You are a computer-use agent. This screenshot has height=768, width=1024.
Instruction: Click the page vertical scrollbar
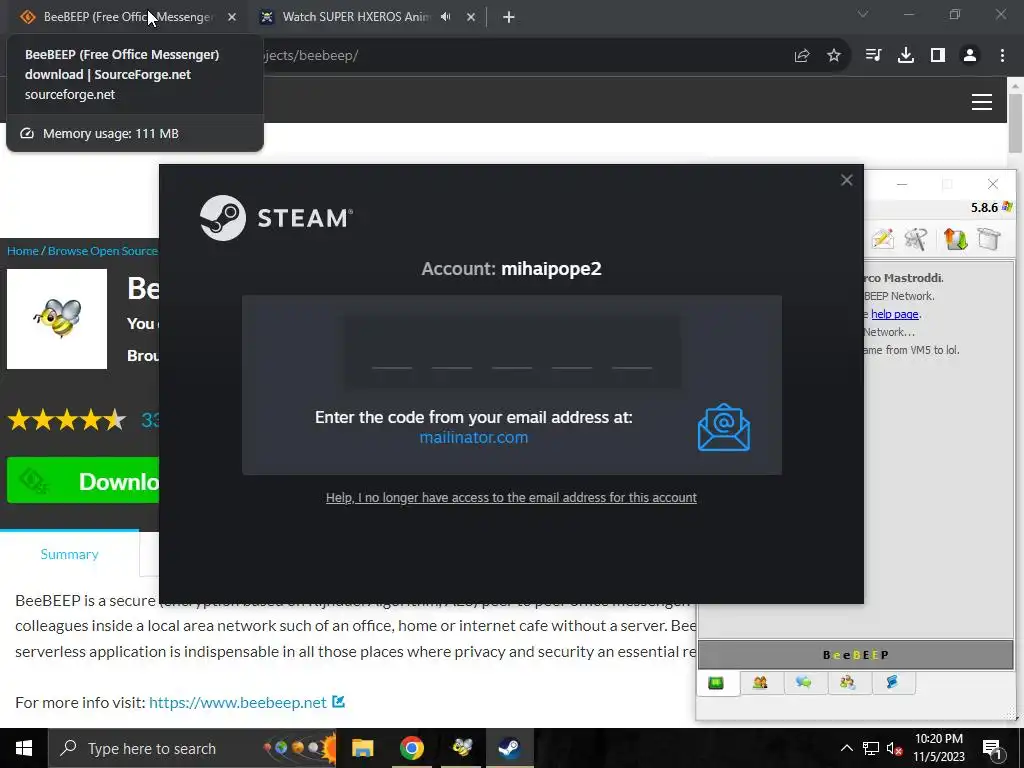(1016, 122)
